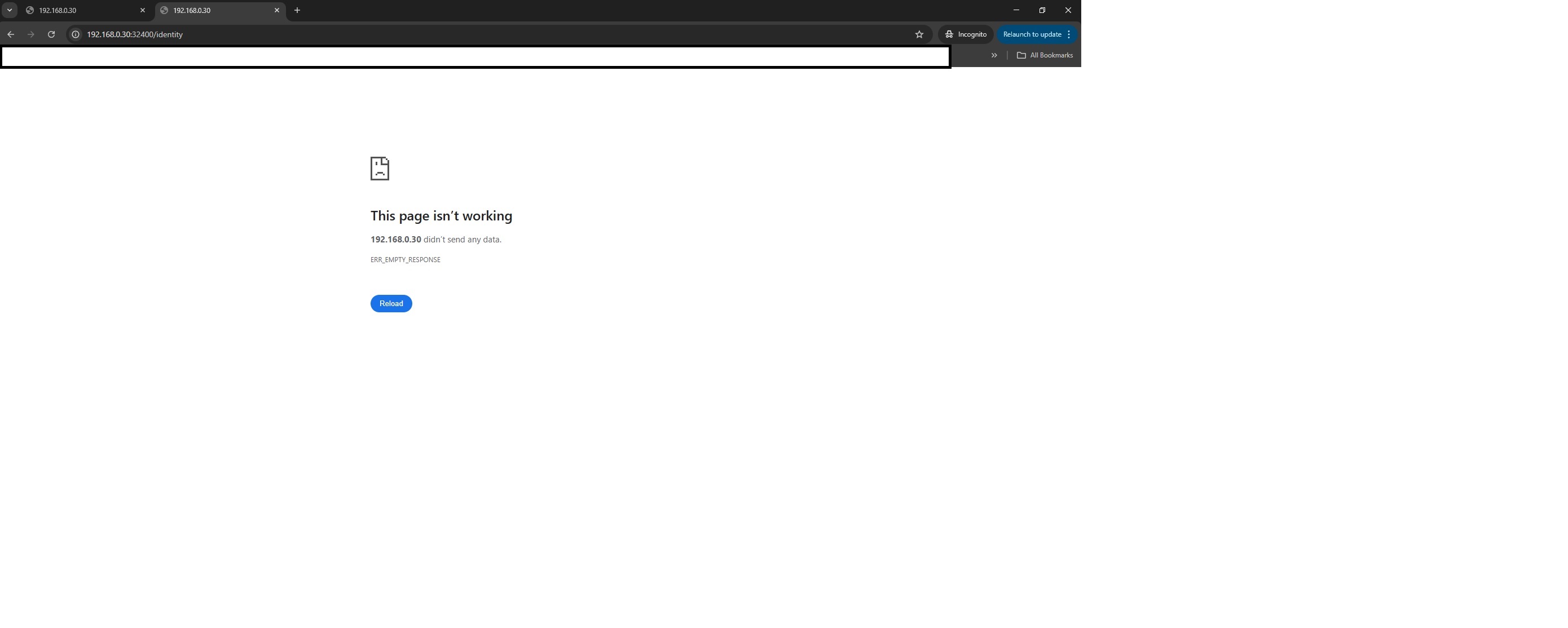The width and height of the screenshot is (1568, 628).
Task: View site information icon beside URL
Action: (x=76, y=35)
